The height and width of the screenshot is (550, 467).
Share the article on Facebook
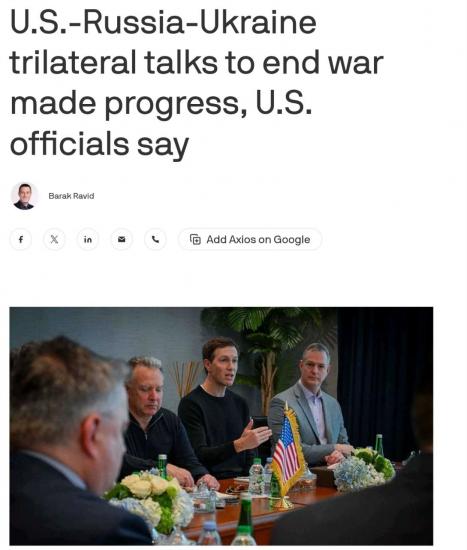21,239
